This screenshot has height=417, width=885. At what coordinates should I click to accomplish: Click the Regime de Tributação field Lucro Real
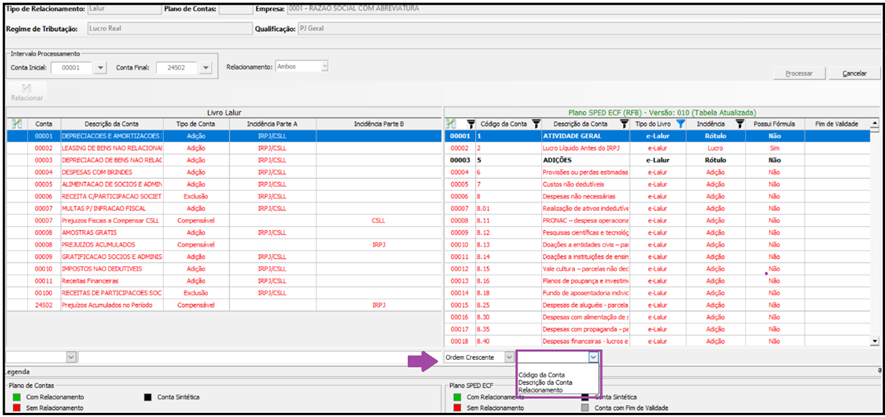point(169,28)
